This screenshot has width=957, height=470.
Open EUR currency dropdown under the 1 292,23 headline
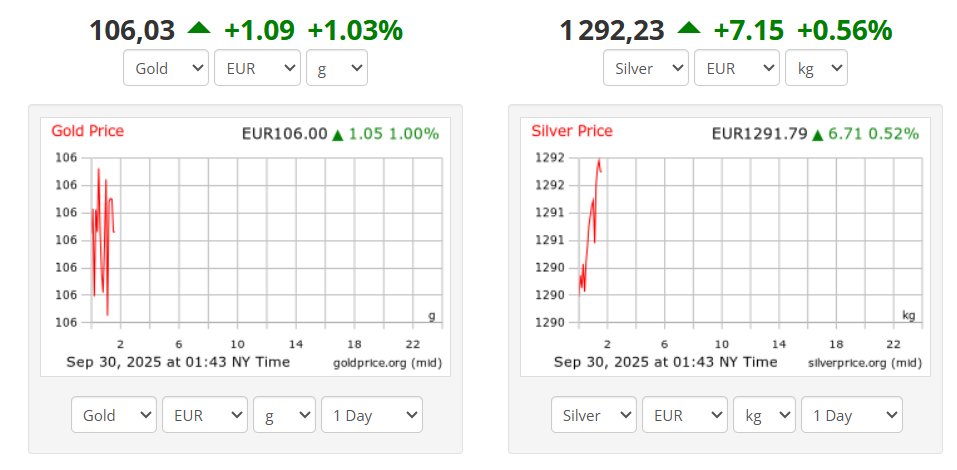point(737,69)
